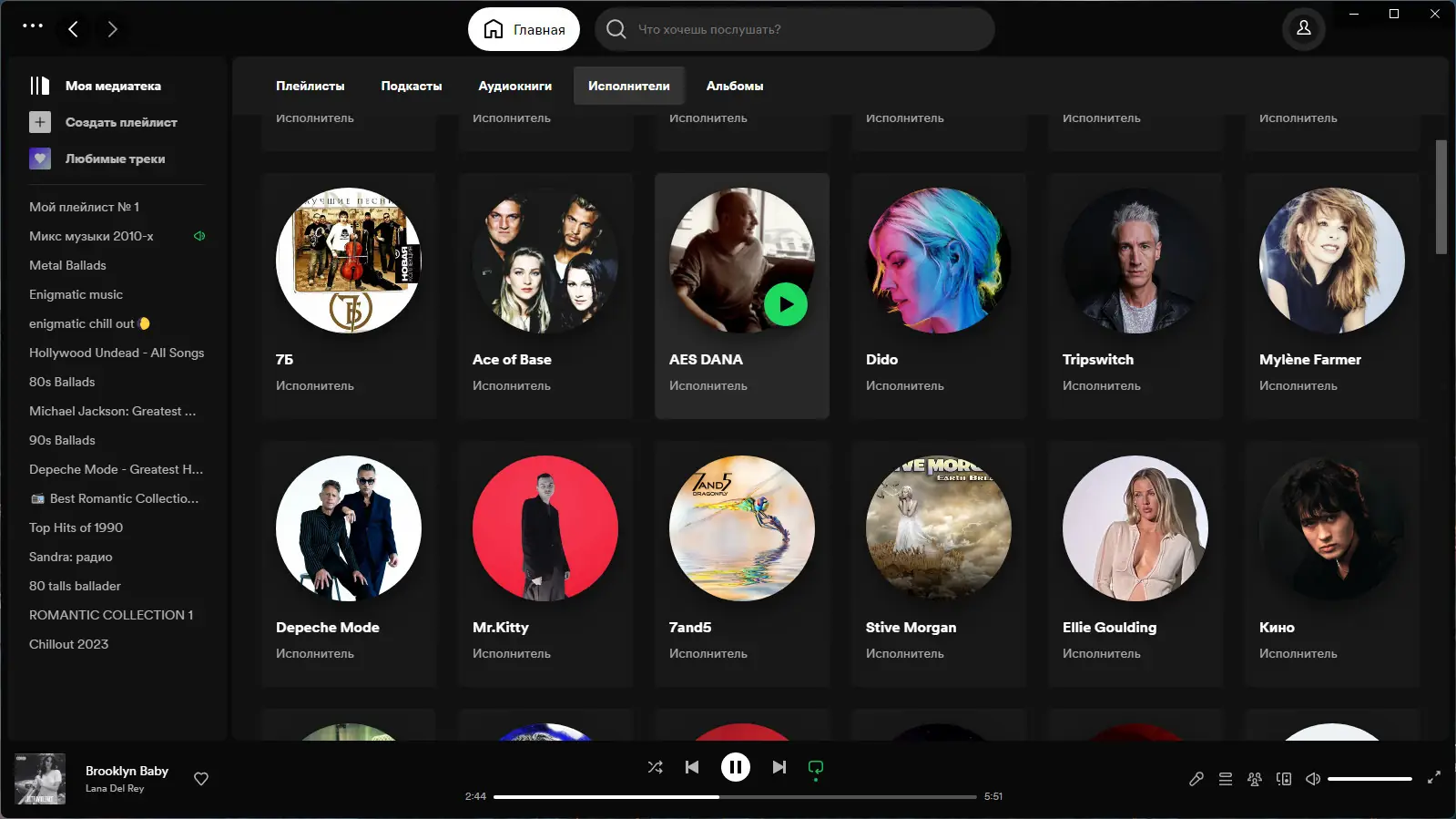1456x819 pixels.
Task: Open 'Depeche Mode - Greatest H...' sidebar playlist
Action: tap(116, 469)
